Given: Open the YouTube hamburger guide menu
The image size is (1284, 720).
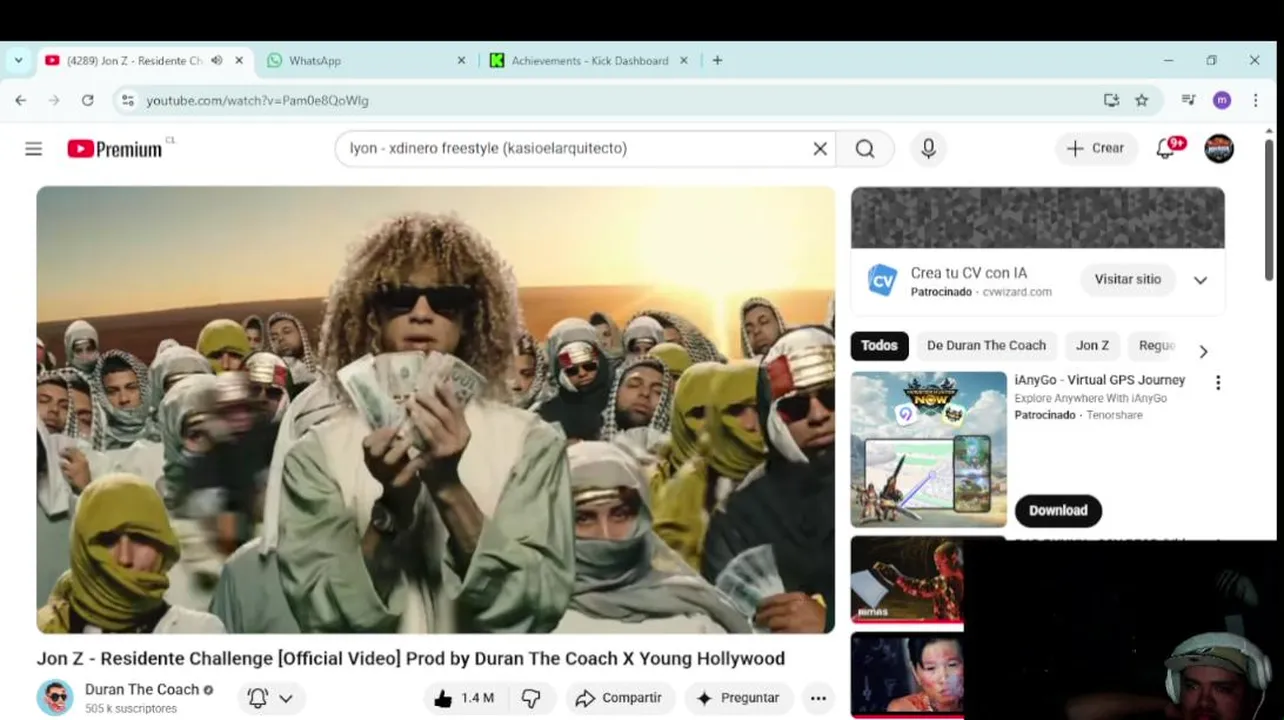Looking at the screenshot, I should 34,149.
